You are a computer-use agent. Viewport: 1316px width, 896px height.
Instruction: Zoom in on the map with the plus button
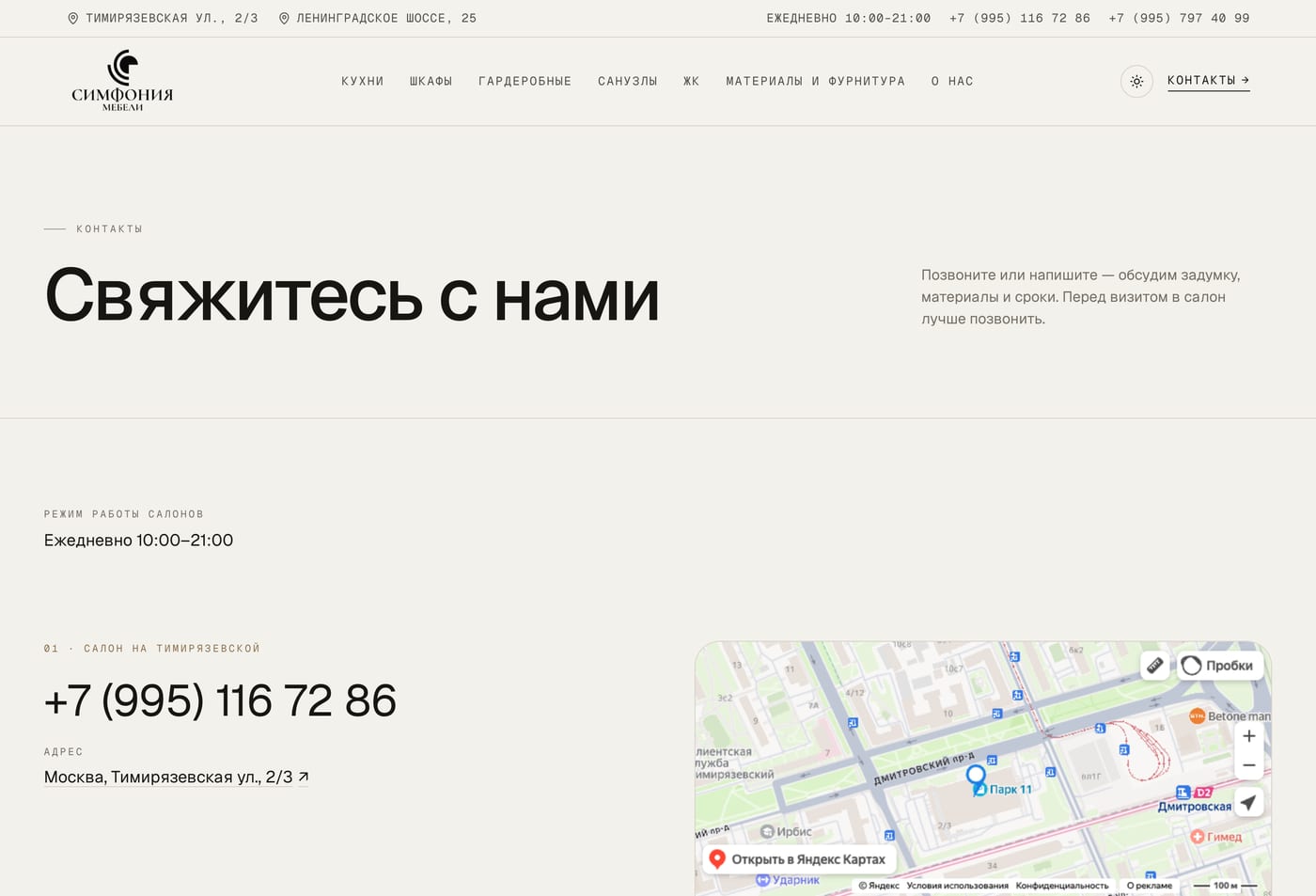(1248, 736)
